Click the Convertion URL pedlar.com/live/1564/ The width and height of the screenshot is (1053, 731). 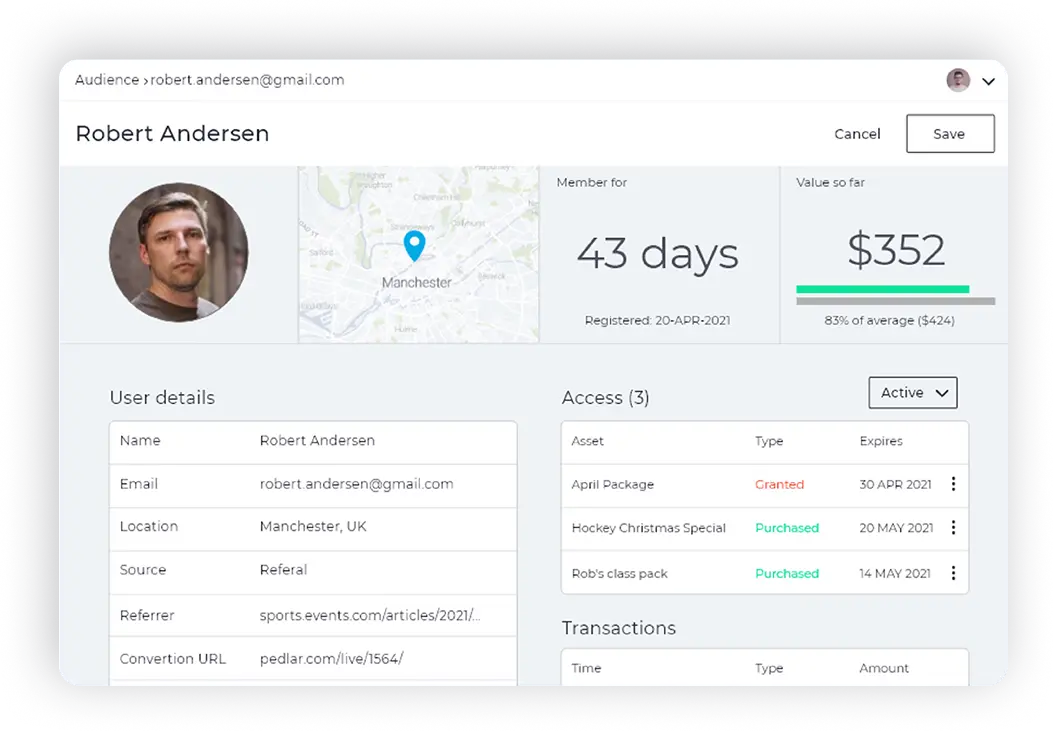tap(331, 659)
